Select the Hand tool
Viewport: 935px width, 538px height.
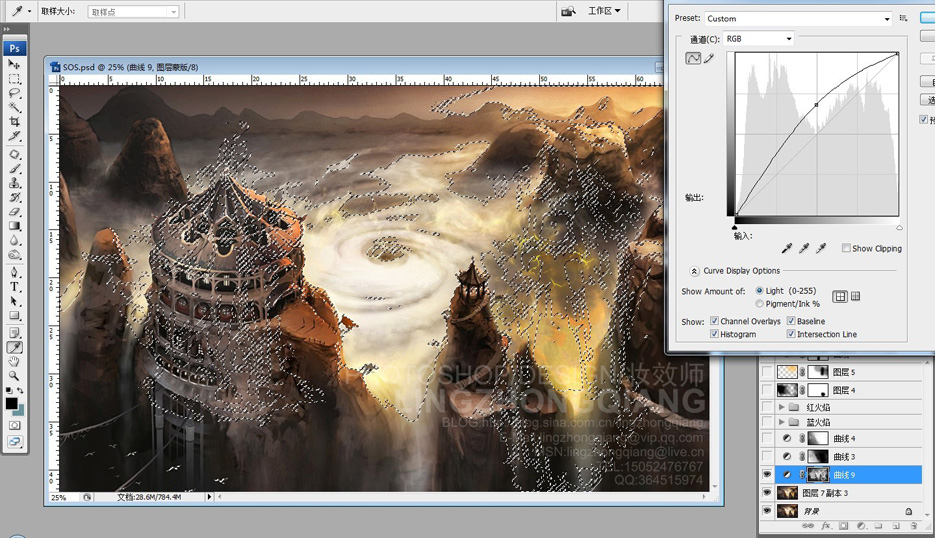(x=14, y=361)
